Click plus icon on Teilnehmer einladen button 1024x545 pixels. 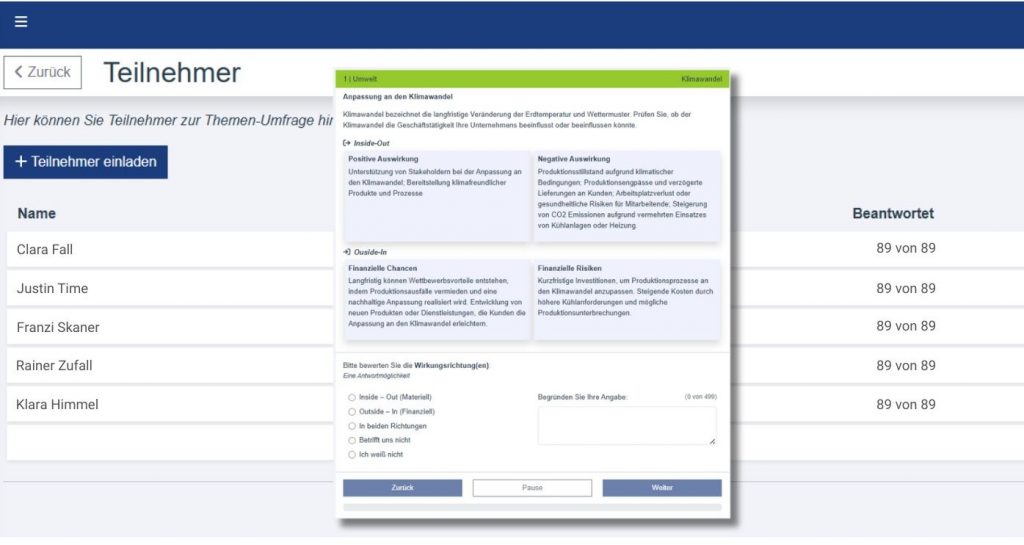tap(21, 162)
